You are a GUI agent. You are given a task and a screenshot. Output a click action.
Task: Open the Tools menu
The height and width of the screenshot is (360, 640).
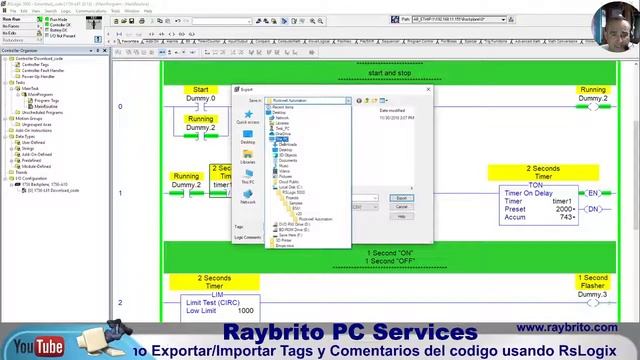[x=116, y=11]
